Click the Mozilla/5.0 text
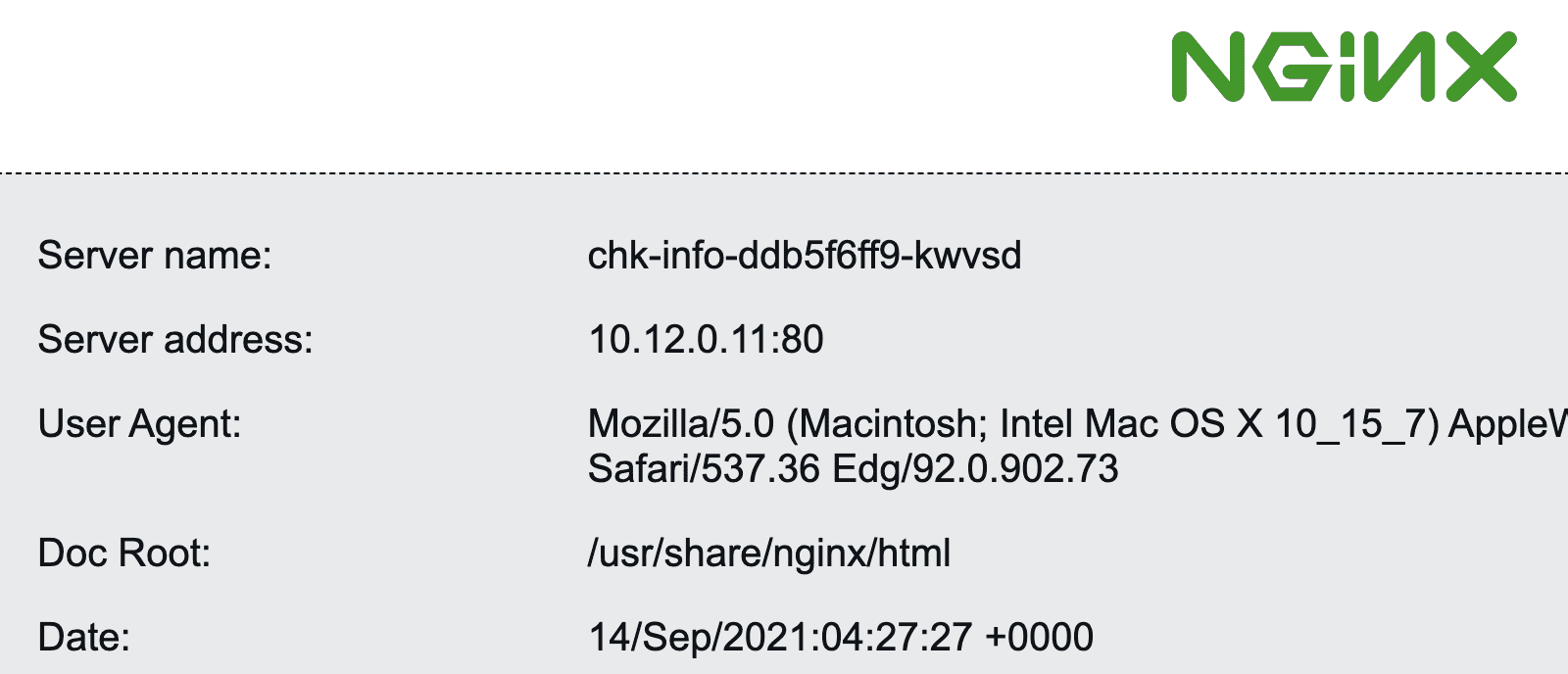The width and height of the screenshot is (1568, 674). click(x=681, y=424)
